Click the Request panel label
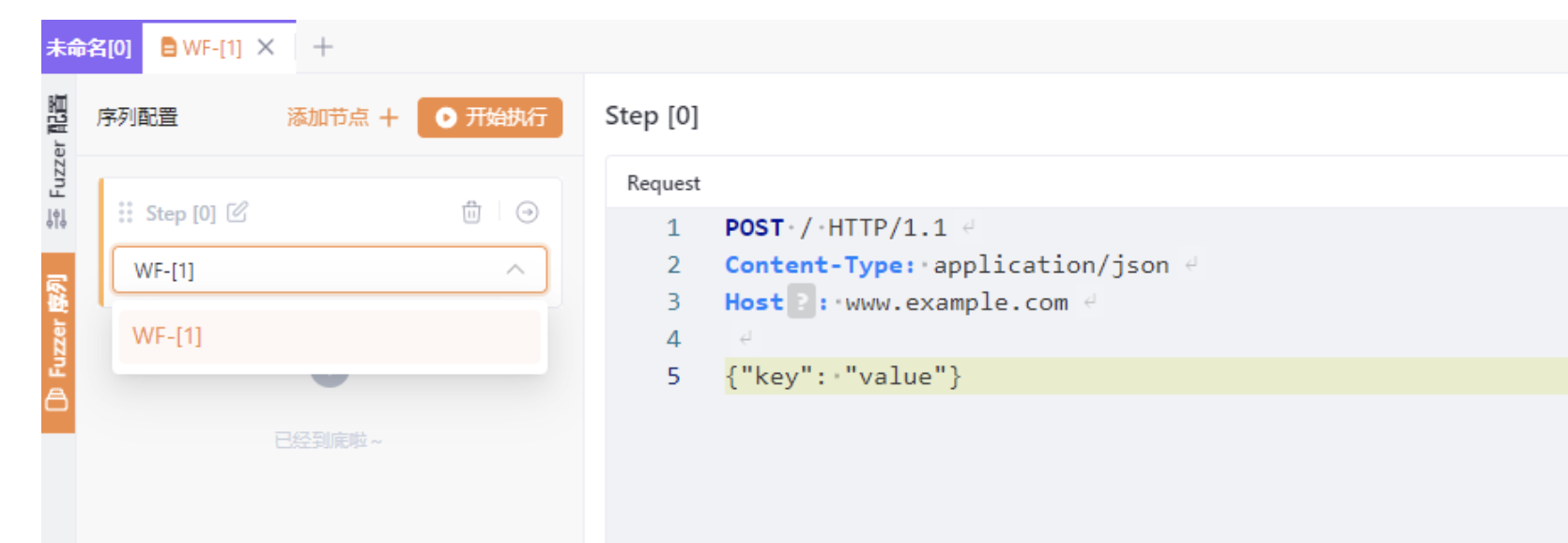Screen dimensions: 1568x543 663,183
